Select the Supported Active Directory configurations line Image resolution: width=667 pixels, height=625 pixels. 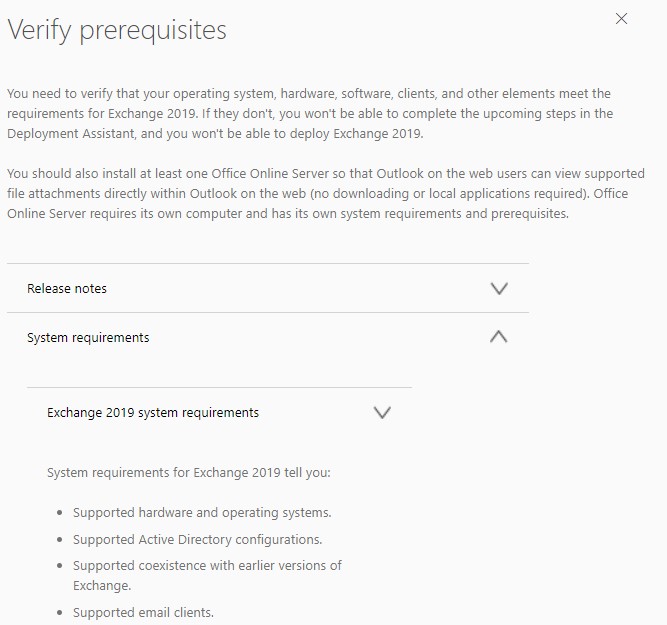197,539
